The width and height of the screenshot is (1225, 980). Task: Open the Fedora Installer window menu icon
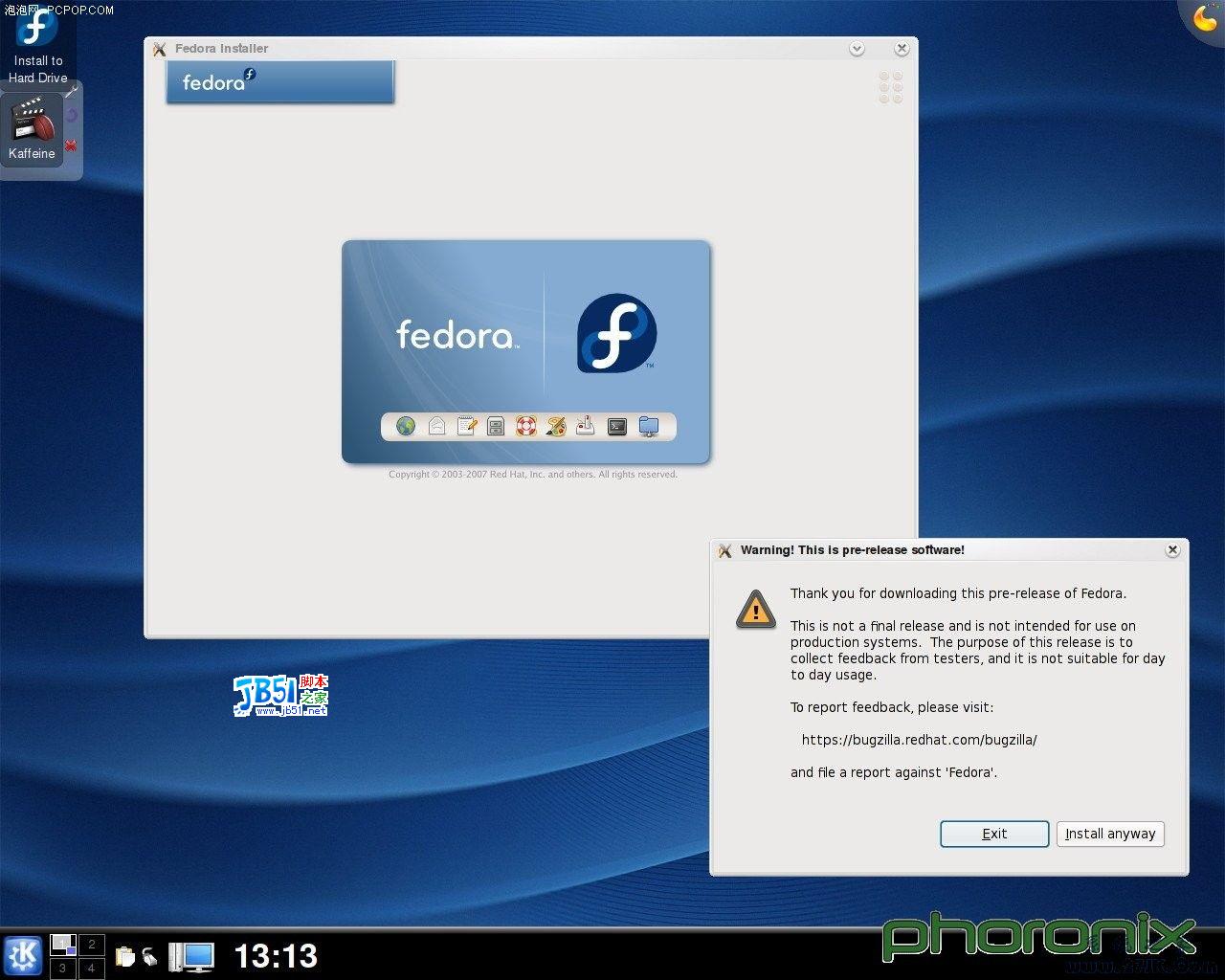[159, 49]
